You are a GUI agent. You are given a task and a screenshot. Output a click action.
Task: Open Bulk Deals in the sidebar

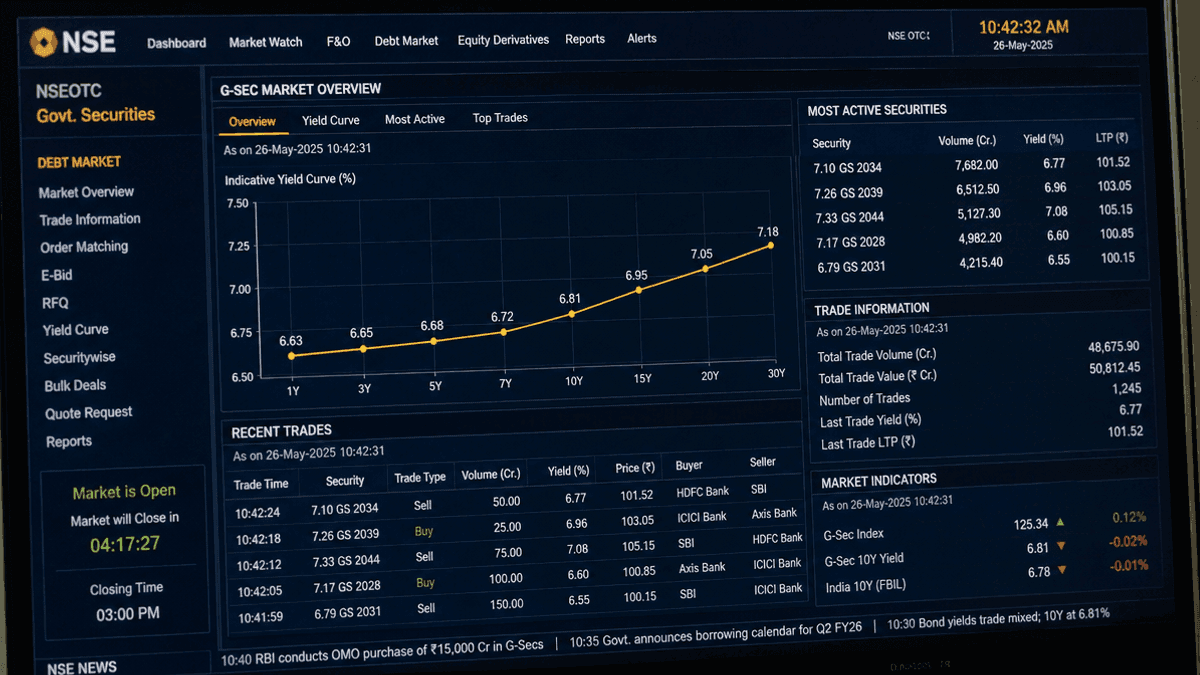tap(75, 385)
